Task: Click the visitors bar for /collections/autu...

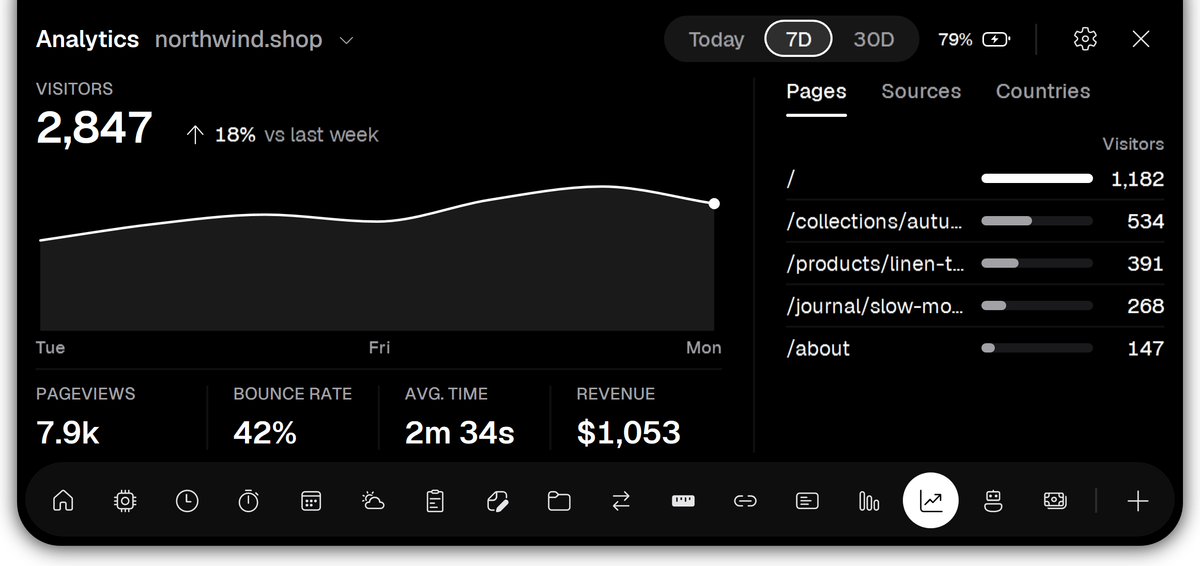Action: point(1037,221)
